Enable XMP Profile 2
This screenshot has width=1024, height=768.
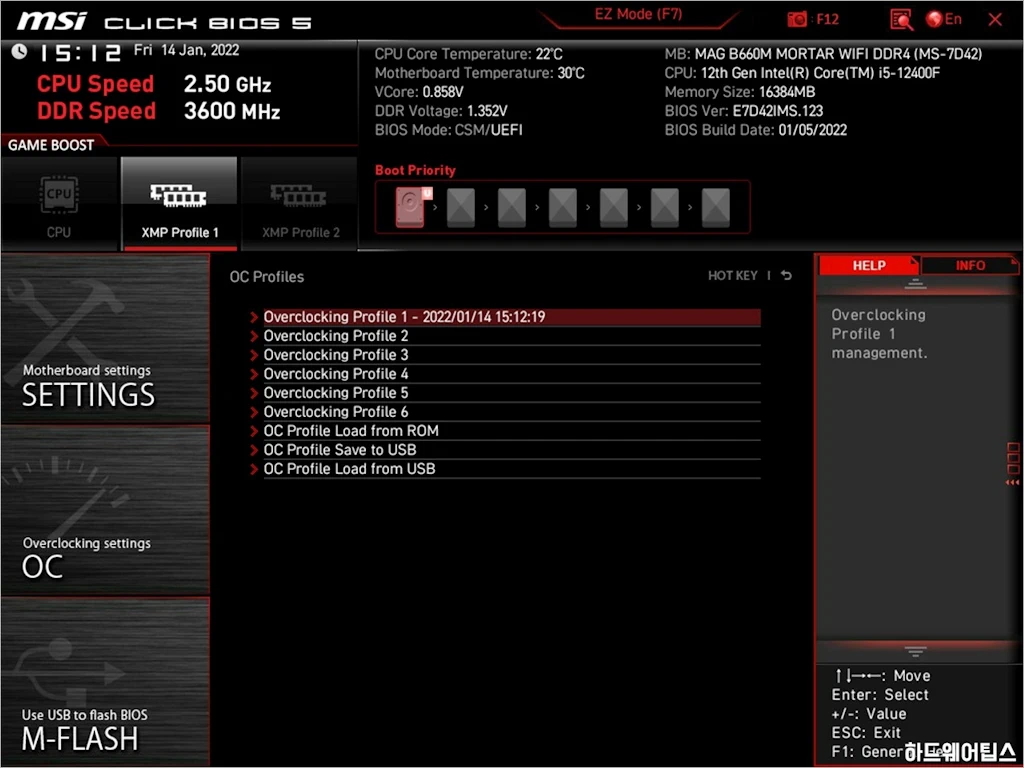[x=300, y=204]
